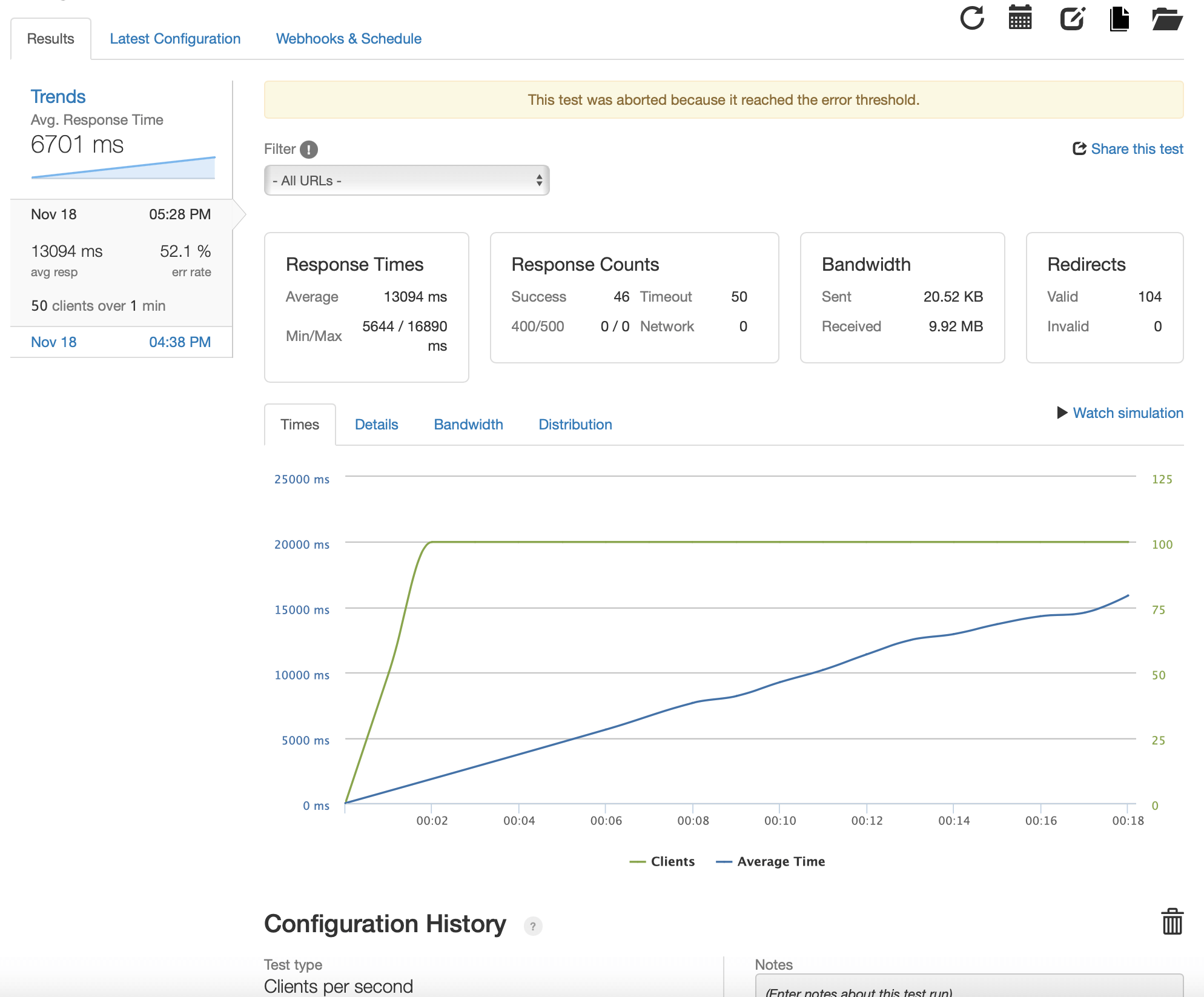
Task: Switch to Latest Configuration tab
Action: point(175,39)
